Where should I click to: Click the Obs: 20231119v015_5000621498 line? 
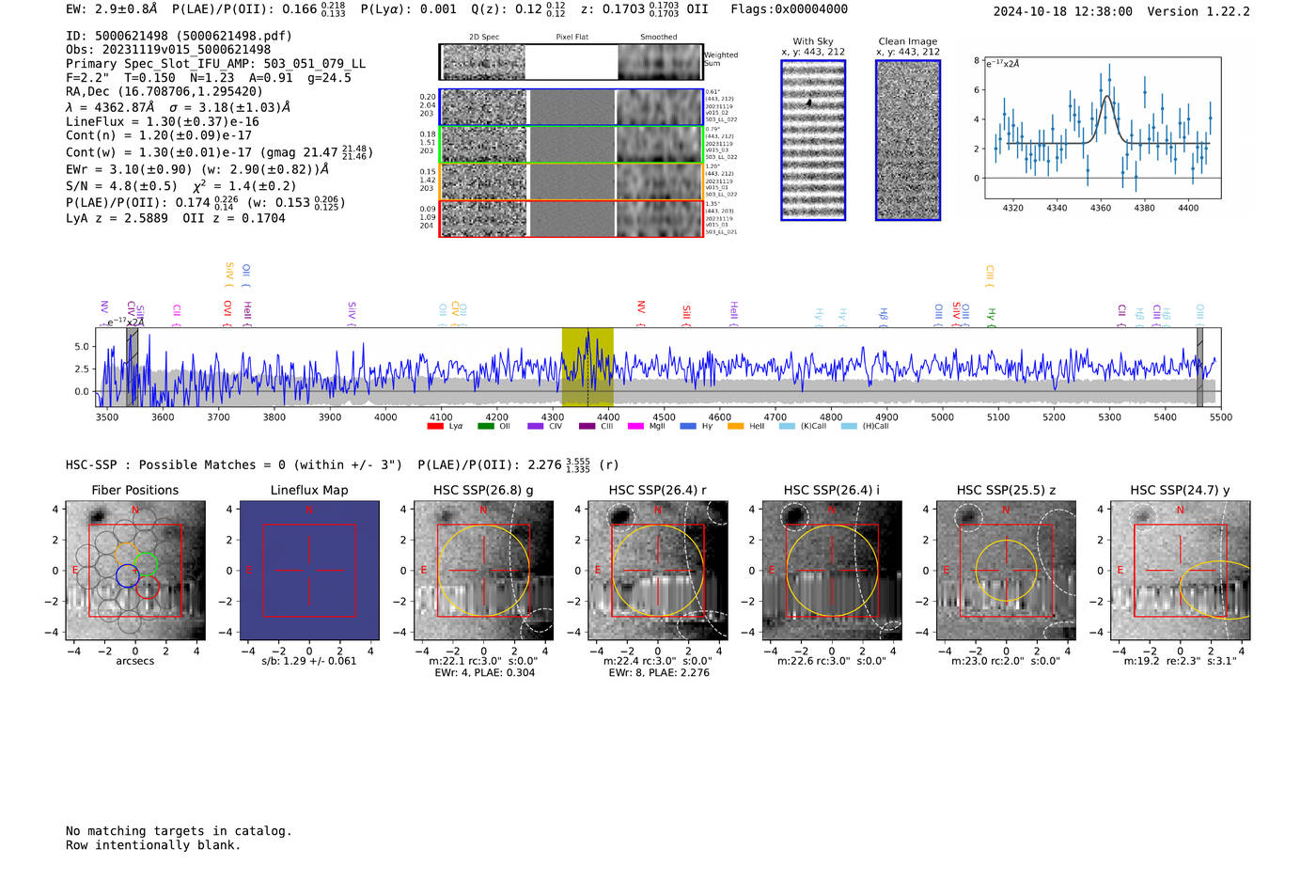pos(168,50)
